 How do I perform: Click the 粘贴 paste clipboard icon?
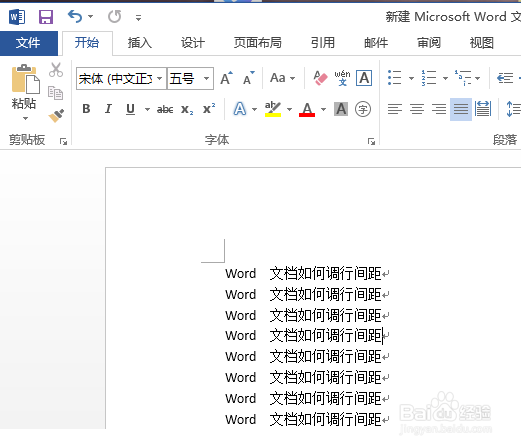pyautogui.click(x=26, y=79)
